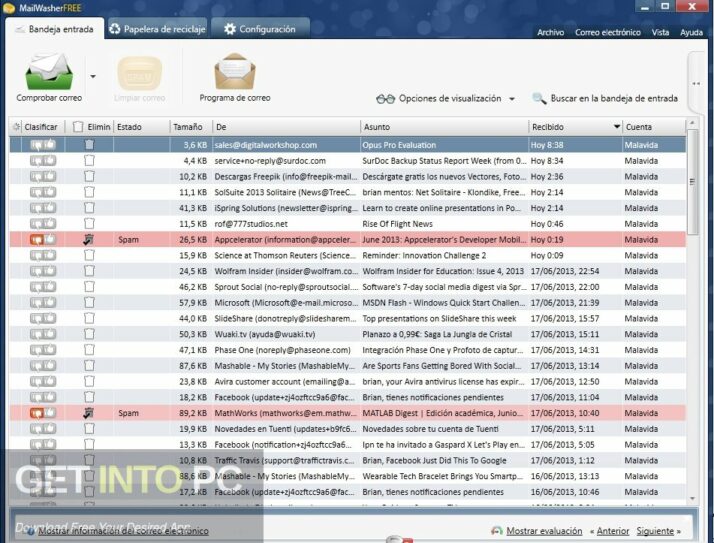Uncheck delete mark on MathWorks spam email
The width and height of the screenshot is (714, 543).
[89, 413]
